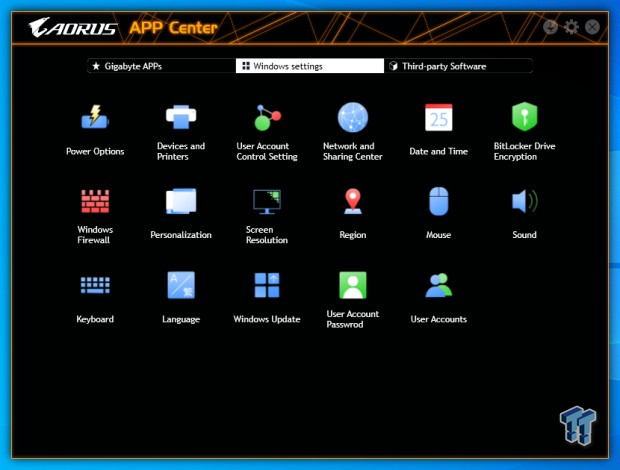The width and height of the screenshot is (620, 470).
Task: Open the Sound speaker icon
Action: click(524, 201)
